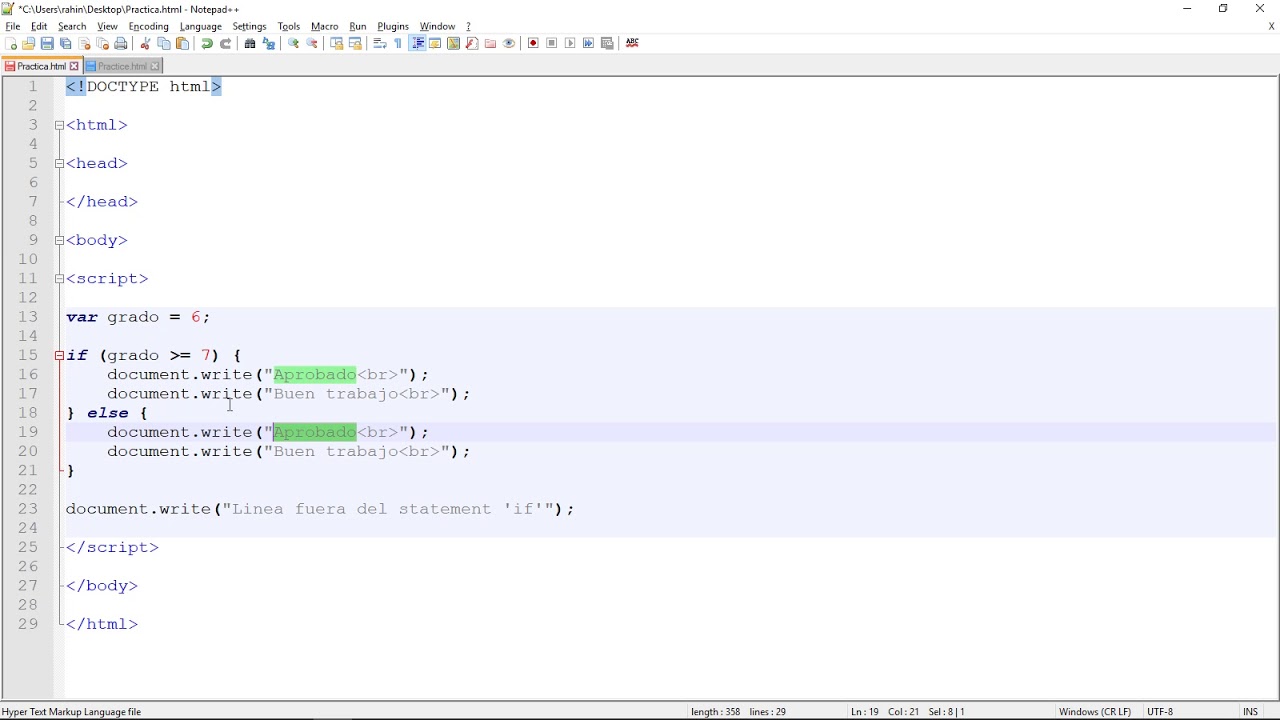The image size is (1280, 720).
Task: Open the Tools menu
Action: click(x=289, y=26)
